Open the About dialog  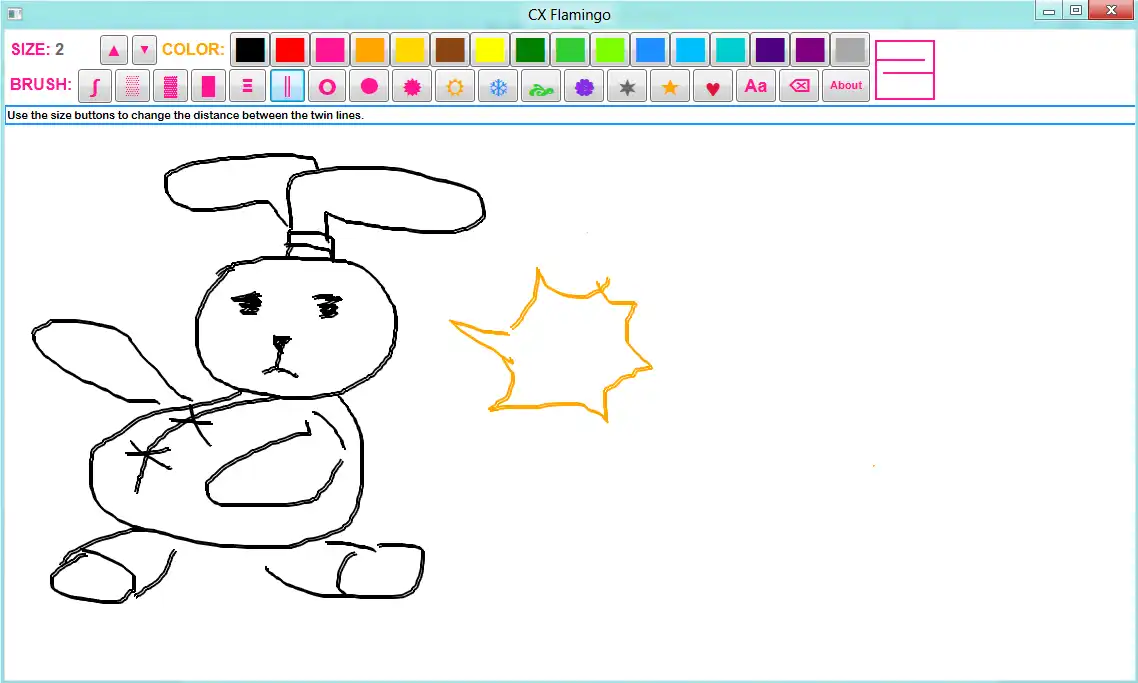(x=846, y=86)
